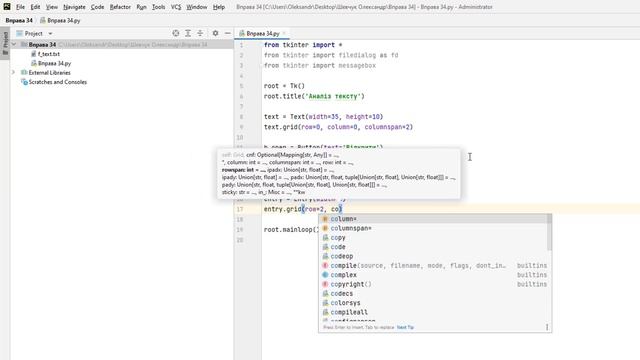
Task: Click the PyCharm application logo icon
Action: tap(7, 7)
